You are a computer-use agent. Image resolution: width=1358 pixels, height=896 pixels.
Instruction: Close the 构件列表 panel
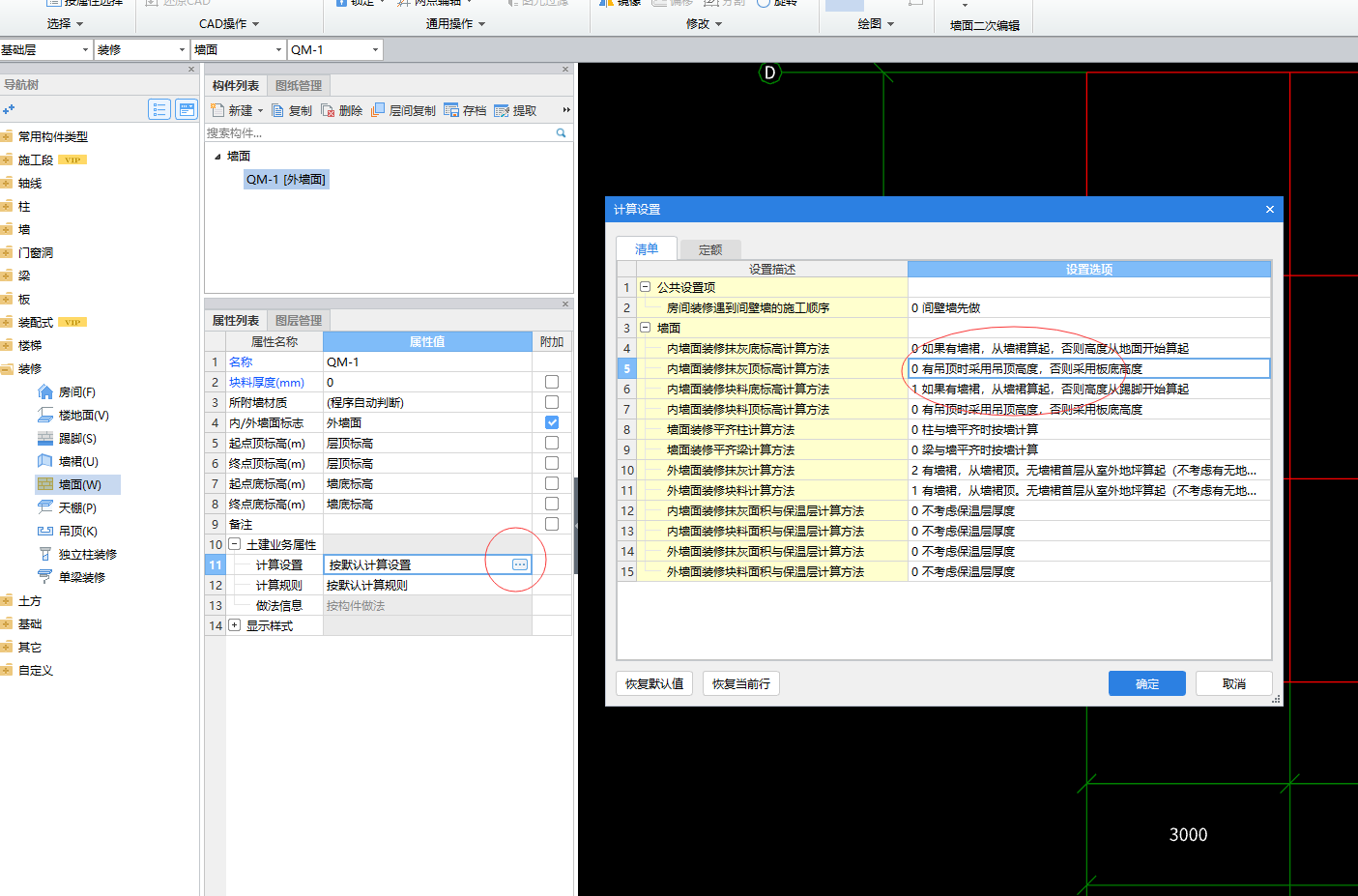click(x=565, y=70)
